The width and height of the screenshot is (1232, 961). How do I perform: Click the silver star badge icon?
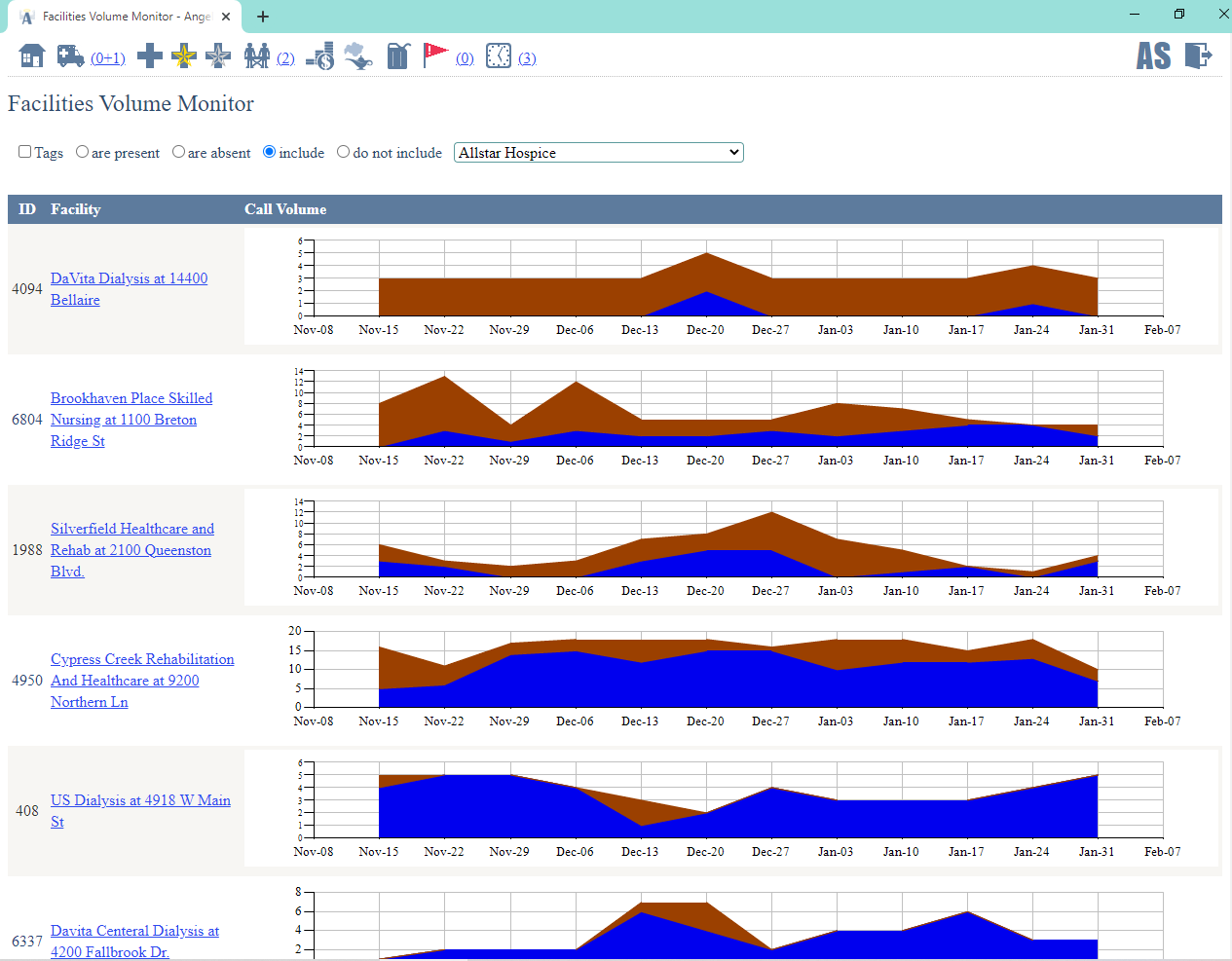(218, 56)
